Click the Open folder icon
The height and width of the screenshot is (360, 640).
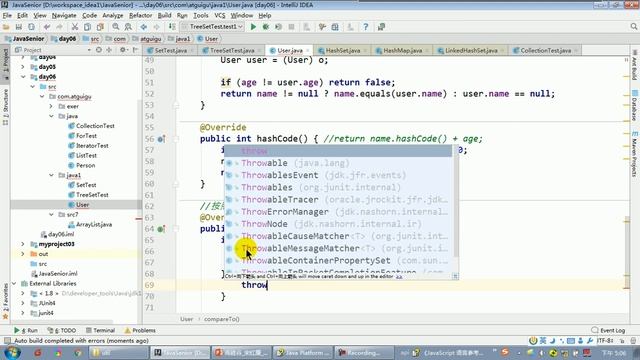tap(6, 27)
